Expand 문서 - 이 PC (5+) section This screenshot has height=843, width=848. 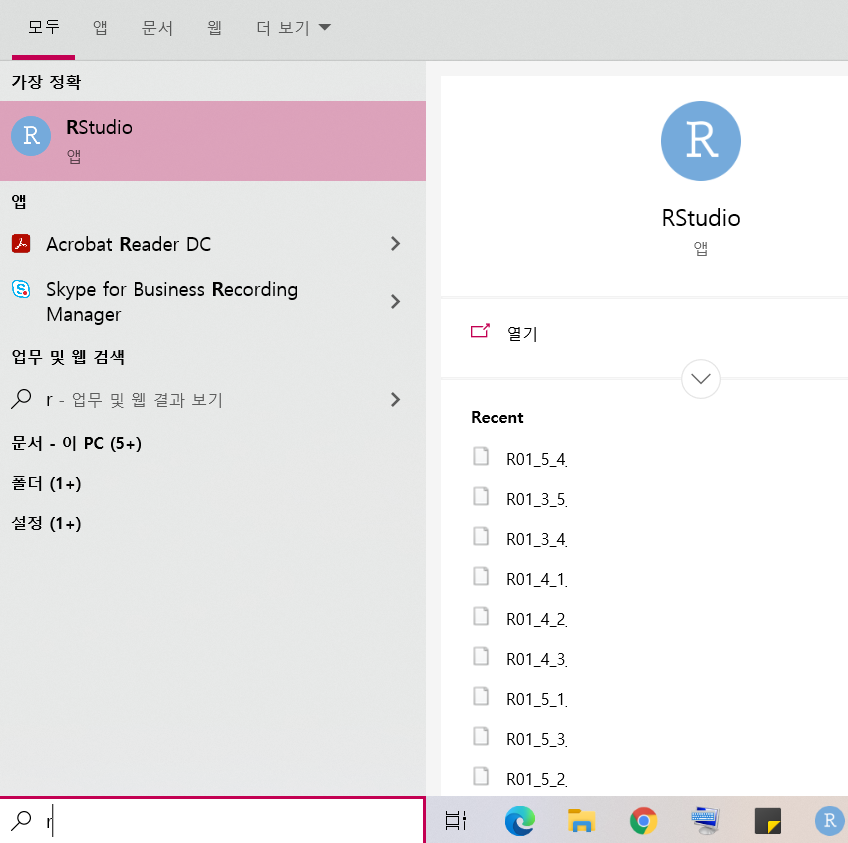[76, 443]
